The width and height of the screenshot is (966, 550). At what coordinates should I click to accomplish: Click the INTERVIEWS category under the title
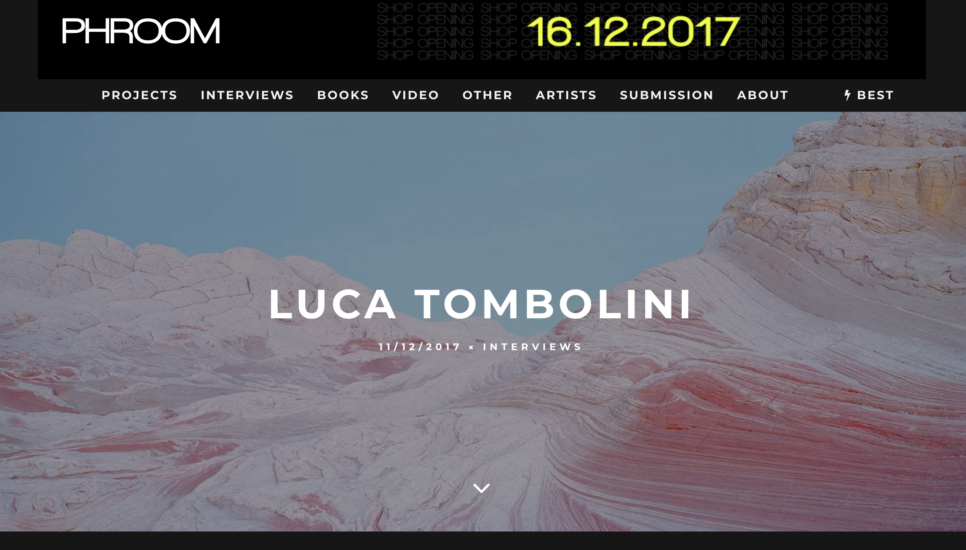532,347
